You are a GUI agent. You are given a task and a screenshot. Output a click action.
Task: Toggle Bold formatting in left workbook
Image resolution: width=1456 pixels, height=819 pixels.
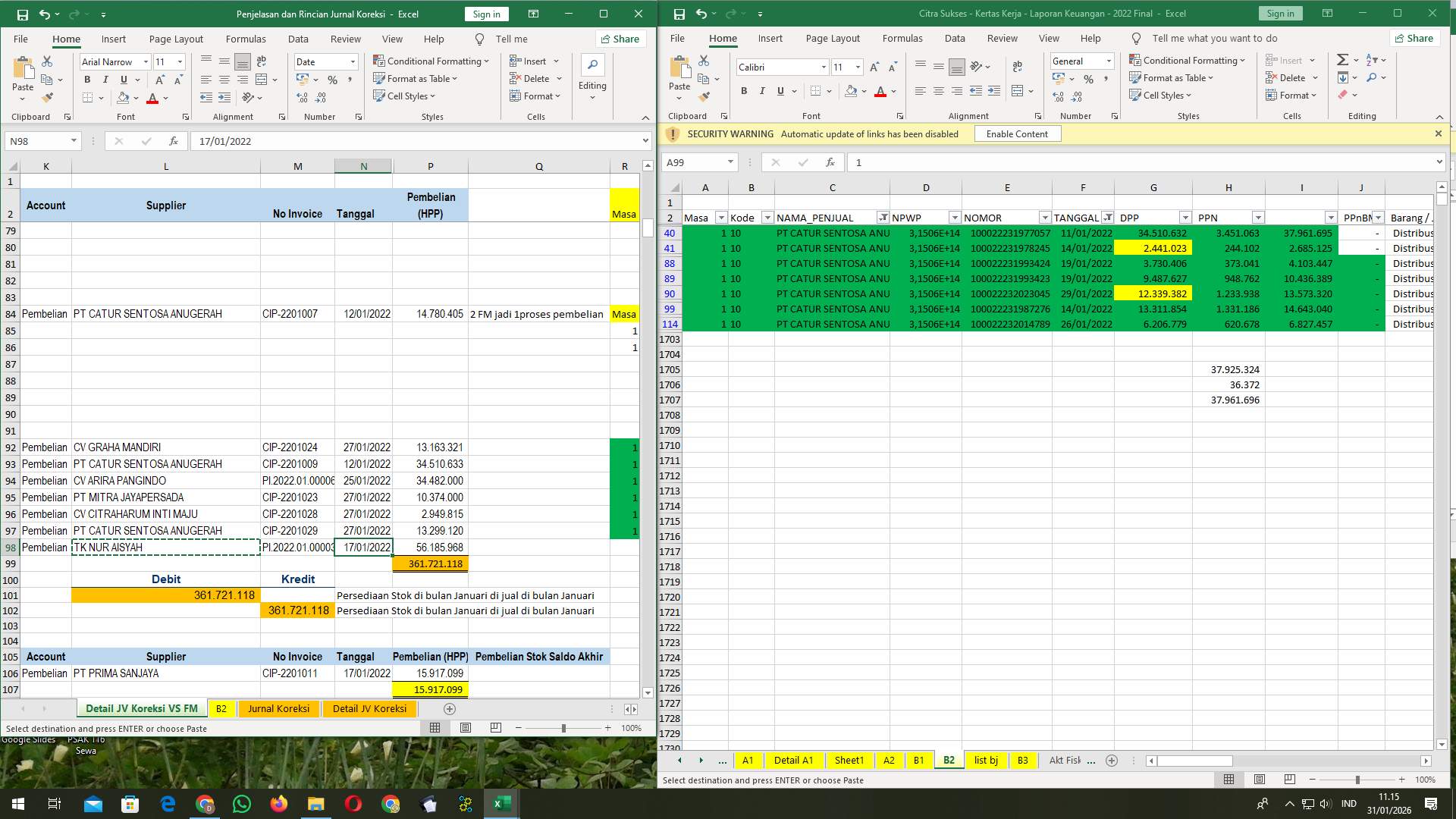coord(87,79)
